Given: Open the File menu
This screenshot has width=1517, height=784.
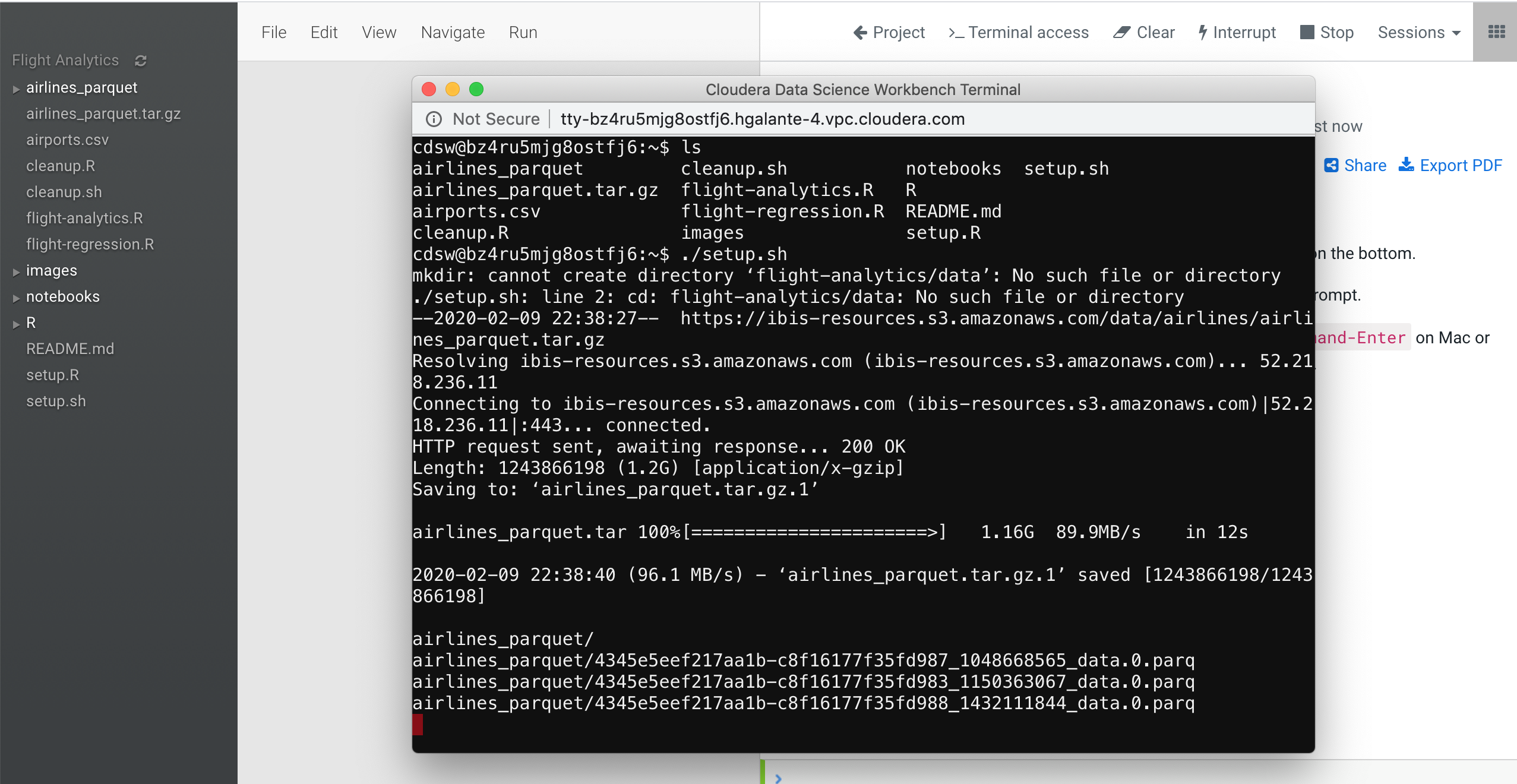Looking at the screenshot, I should pyautogui.click(x=274, y=33).
